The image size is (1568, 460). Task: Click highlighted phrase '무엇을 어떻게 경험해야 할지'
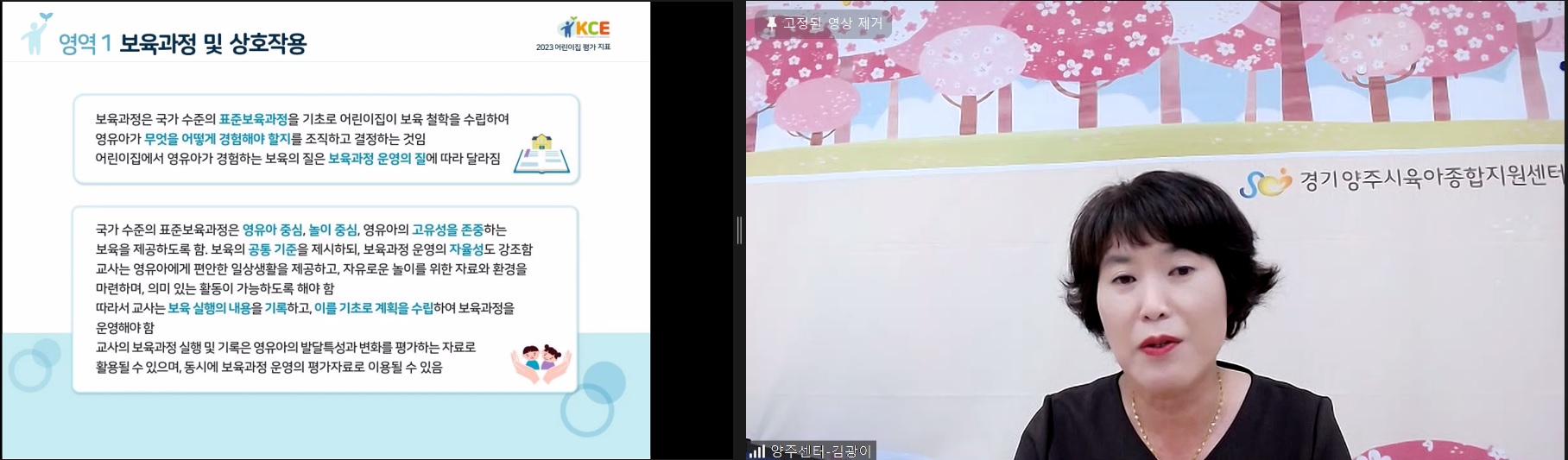(x=218, y=139)
